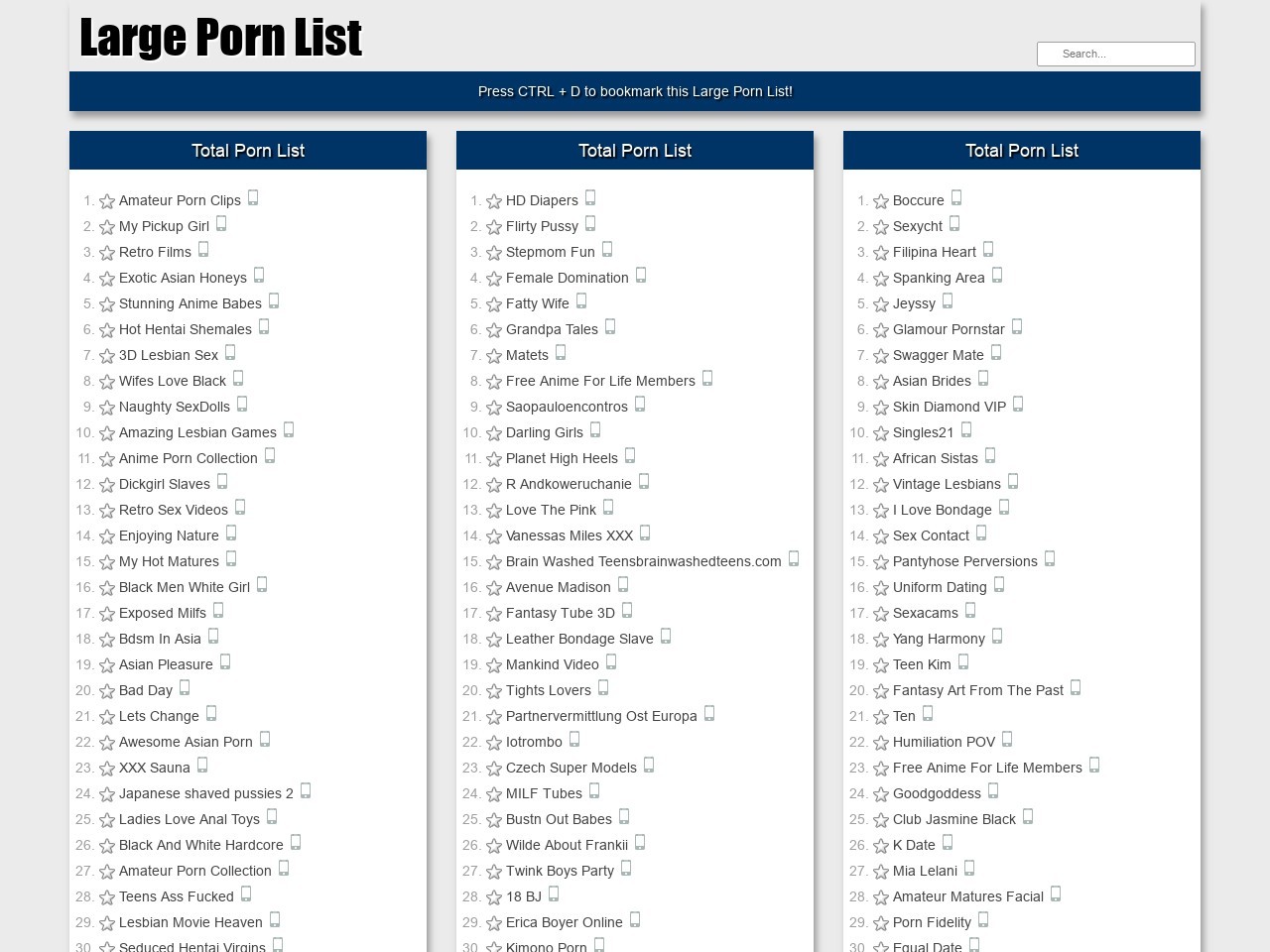Click the Search input field
1270x952 pixels.
[x=1115, y=54]
